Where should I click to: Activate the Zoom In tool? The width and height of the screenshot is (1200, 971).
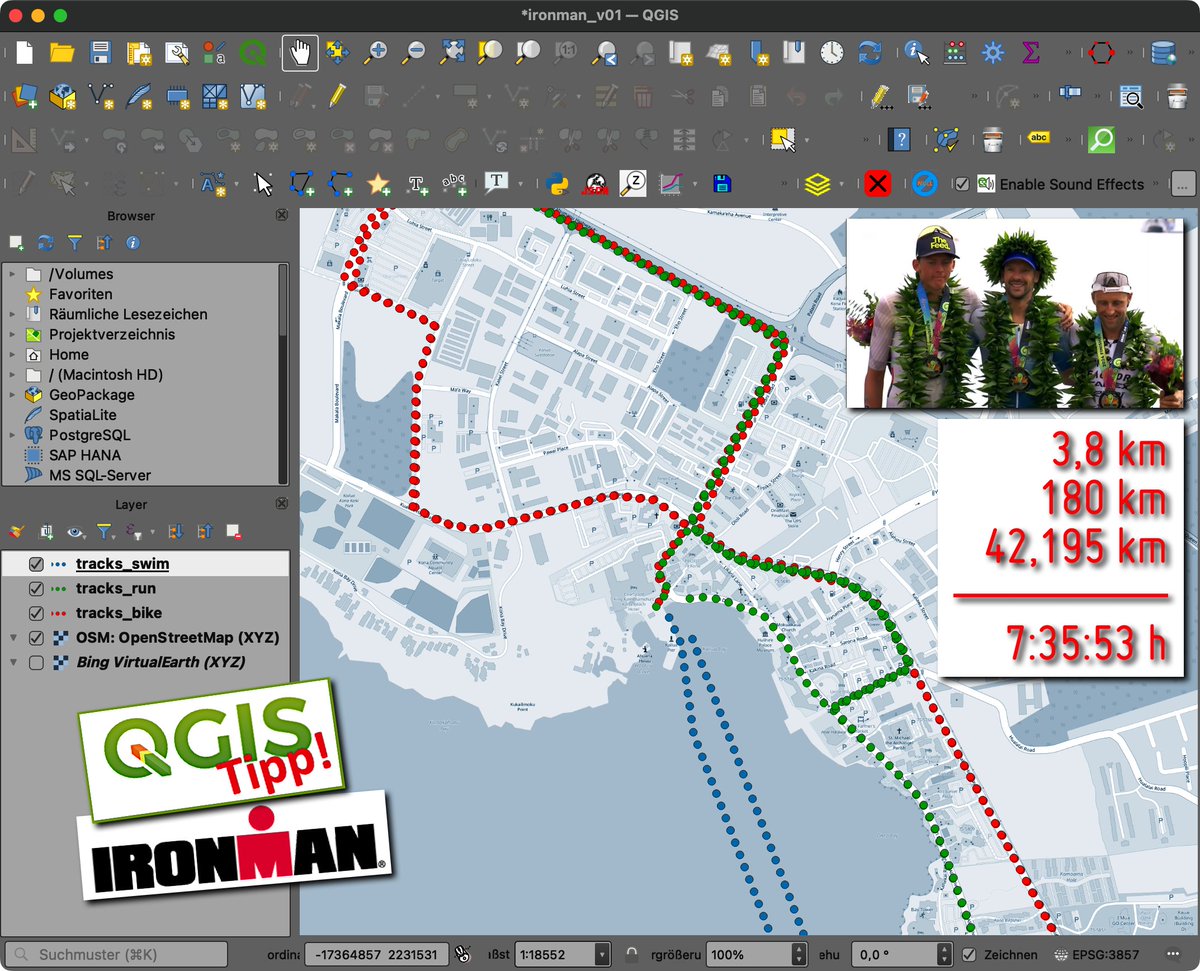click(375, 52)
